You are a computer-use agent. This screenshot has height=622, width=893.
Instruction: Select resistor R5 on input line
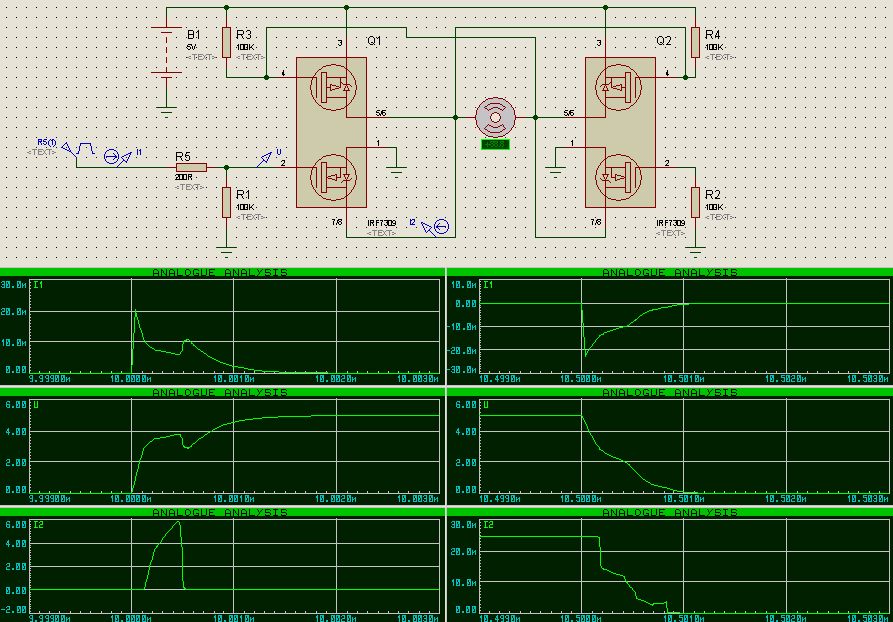coord(190,167)
